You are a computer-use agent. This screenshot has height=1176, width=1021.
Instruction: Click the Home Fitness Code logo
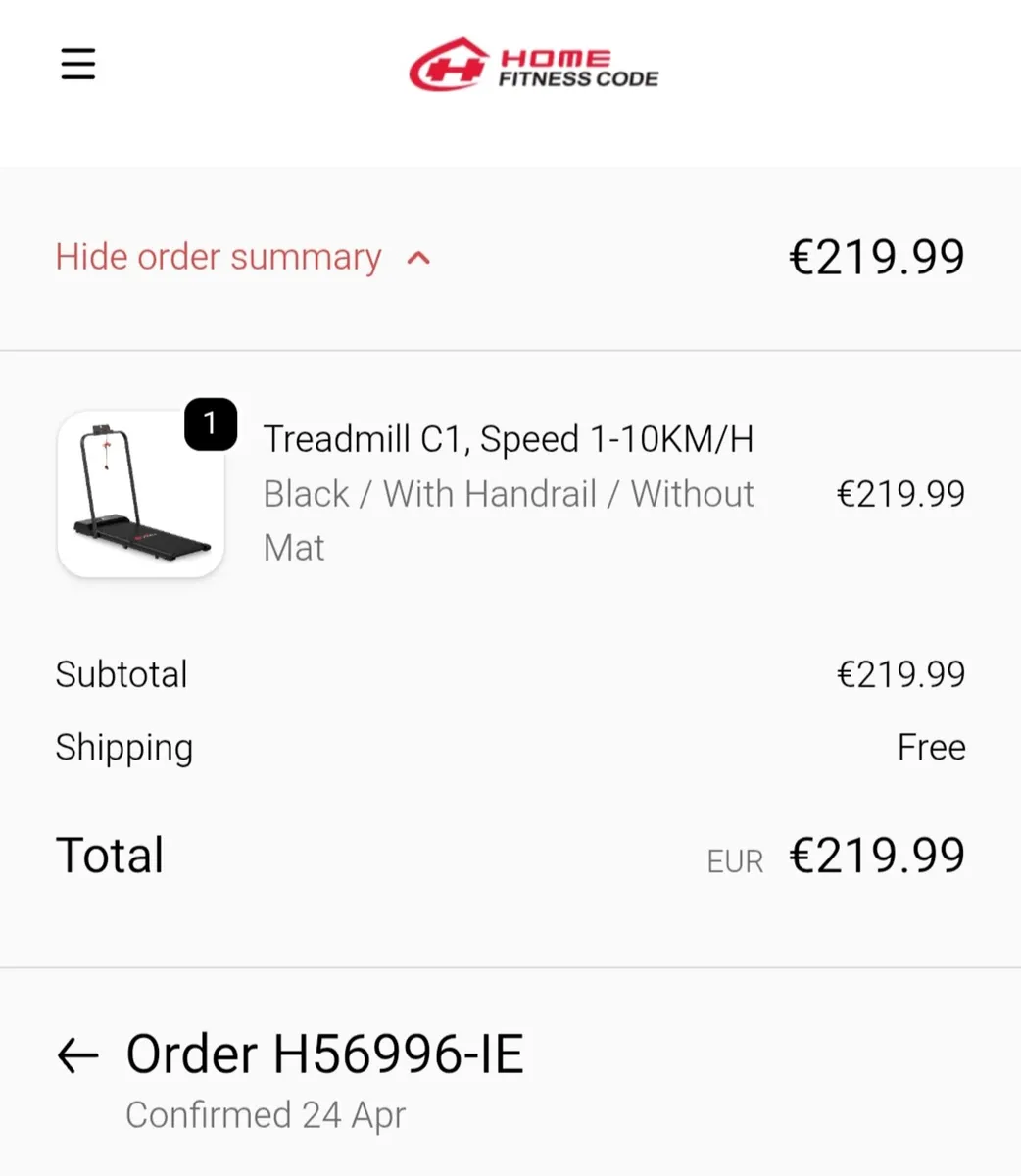tap(533, 66)
